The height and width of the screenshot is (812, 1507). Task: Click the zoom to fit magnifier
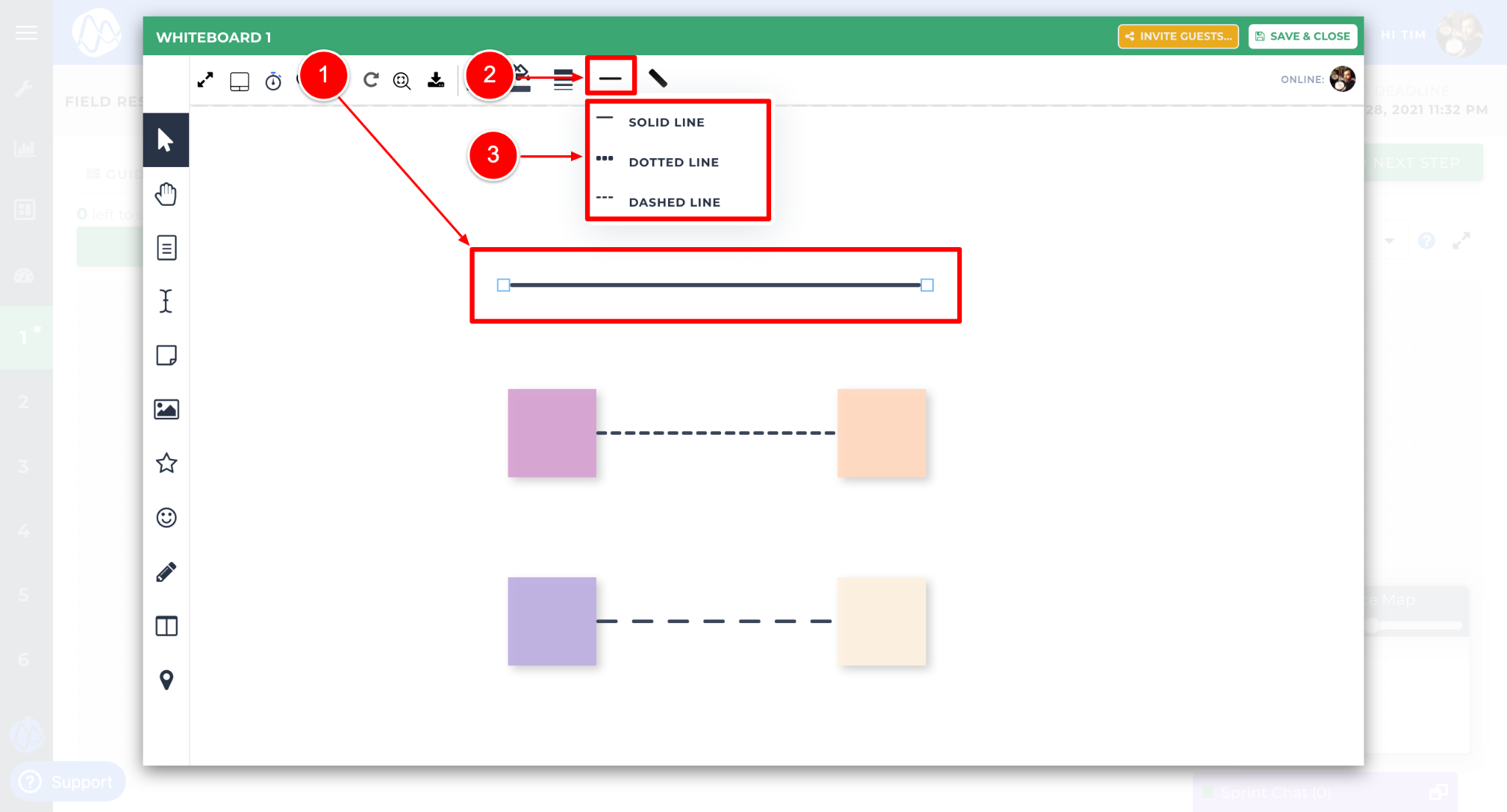[402, 81]
